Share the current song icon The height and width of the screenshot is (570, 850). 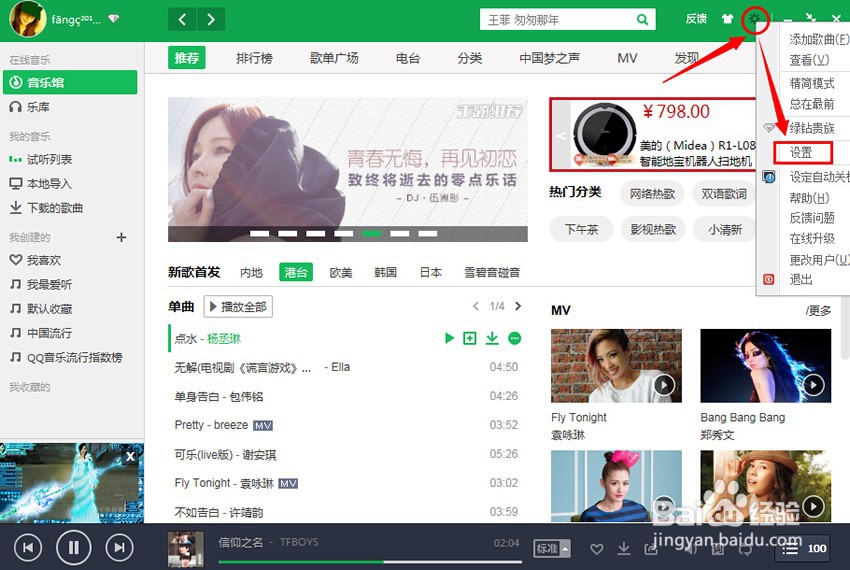[x=651, y=549]
